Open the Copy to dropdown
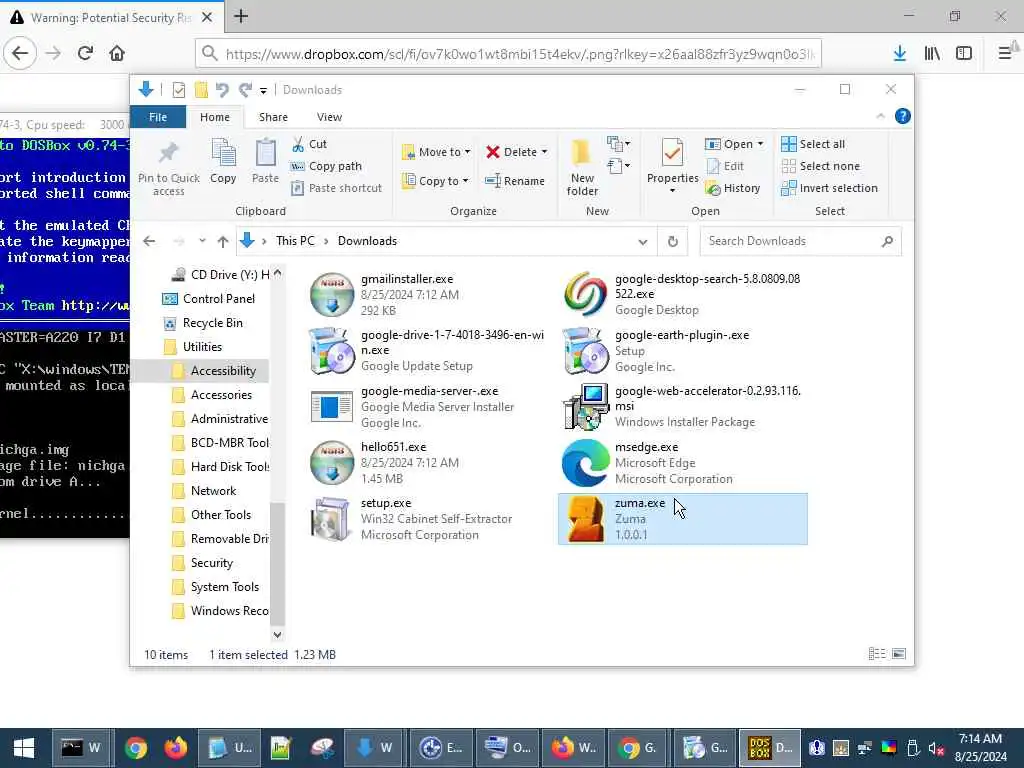The height and width of the screenshot is (768, 1024). (x=435, y=181)
